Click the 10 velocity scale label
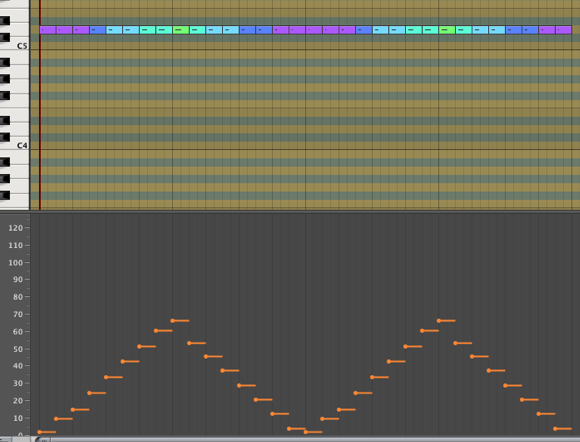 pos(18,418)
